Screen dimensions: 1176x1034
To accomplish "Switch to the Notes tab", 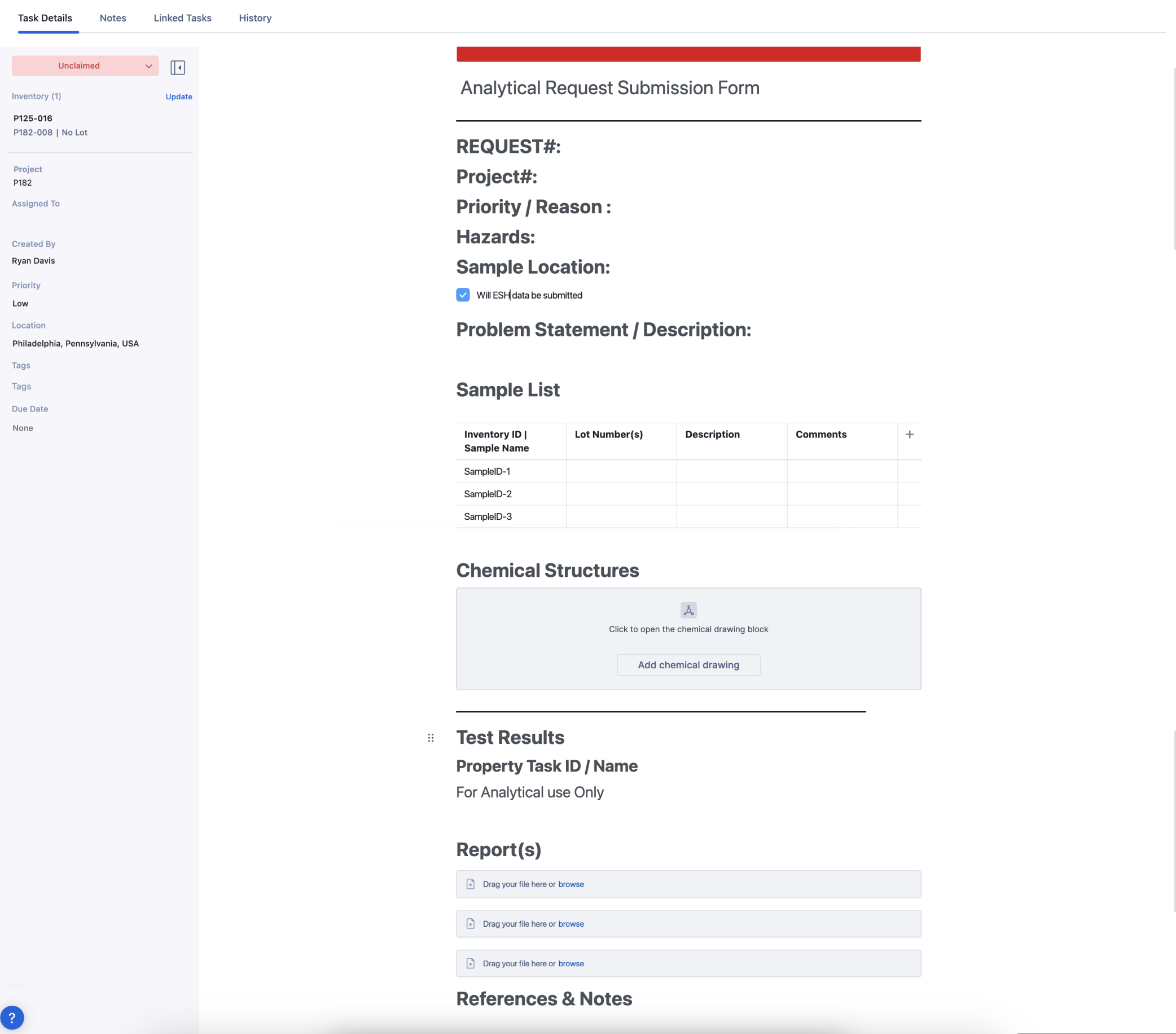I will [x=113, y=18].
